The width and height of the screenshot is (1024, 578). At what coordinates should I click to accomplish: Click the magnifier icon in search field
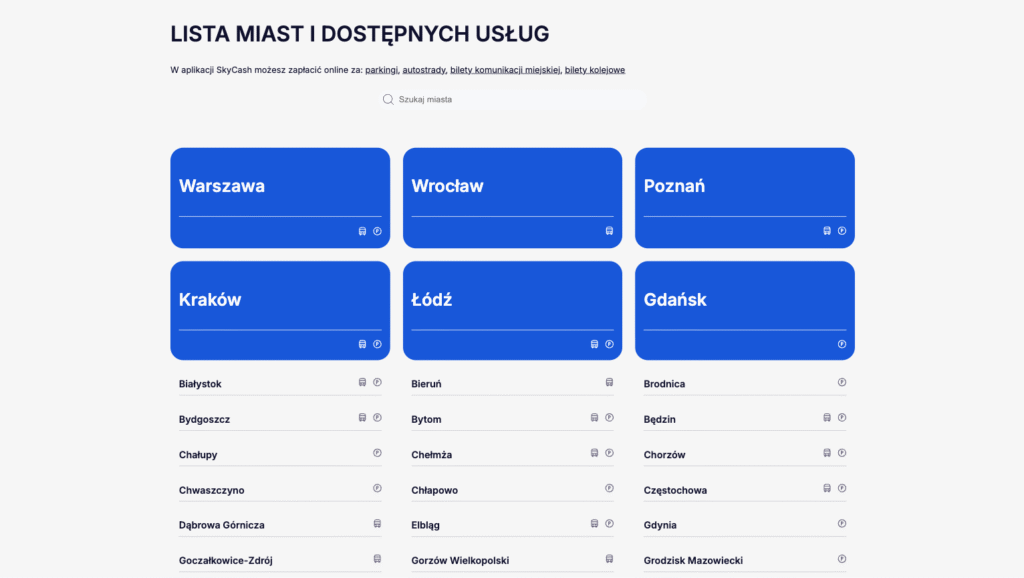pos(388,100)
